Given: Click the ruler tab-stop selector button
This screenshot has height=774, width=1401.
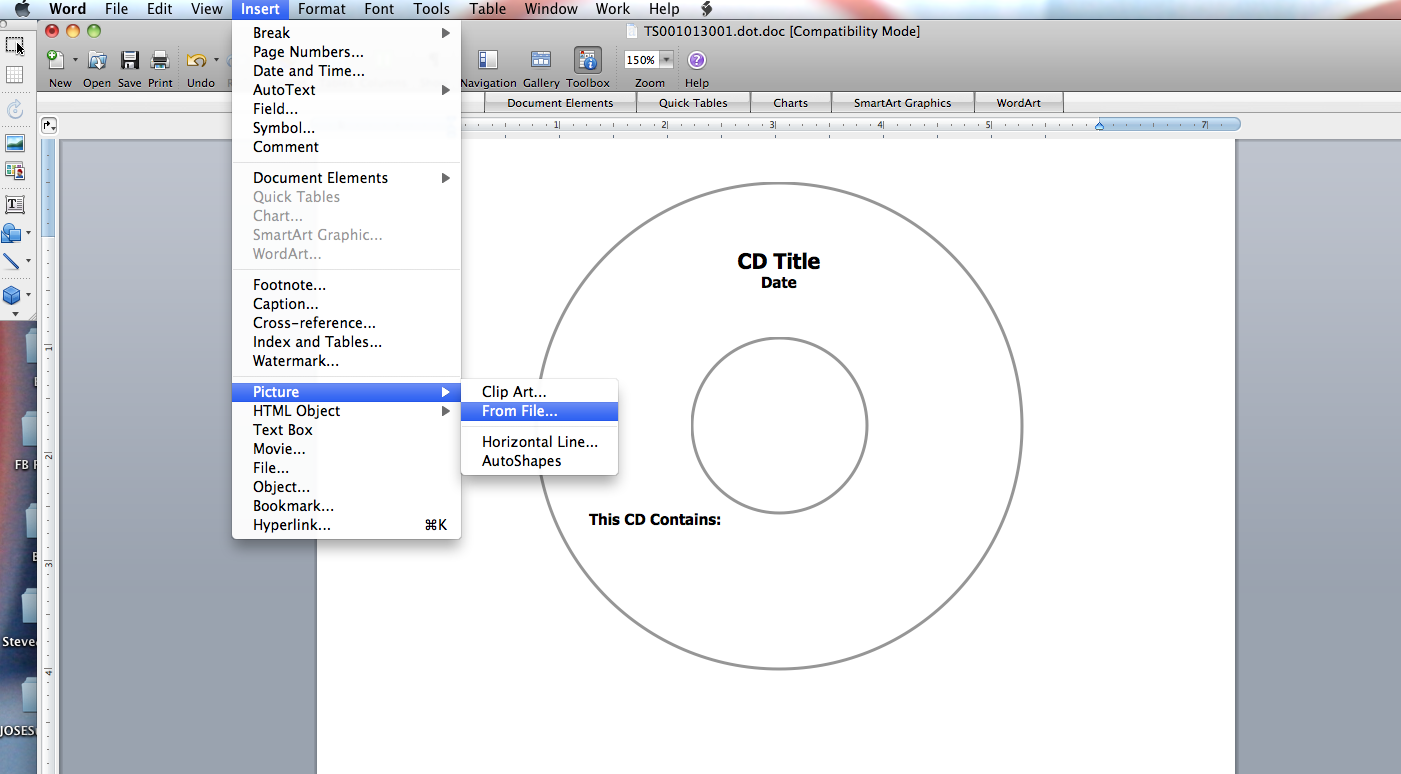Looking at the screenshot, I should click(49, 125).
